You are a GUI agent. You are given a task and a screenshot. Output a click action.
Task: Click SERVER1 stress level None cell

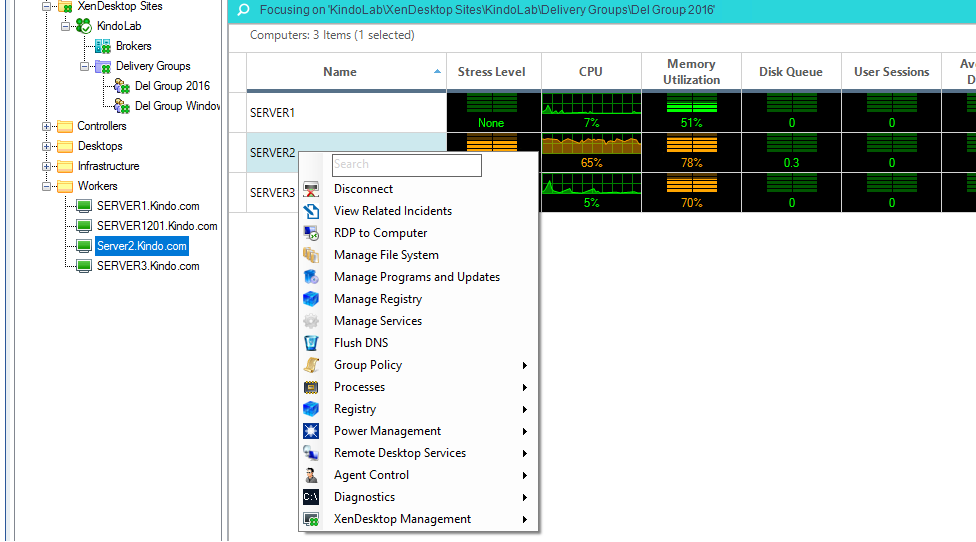494,113
